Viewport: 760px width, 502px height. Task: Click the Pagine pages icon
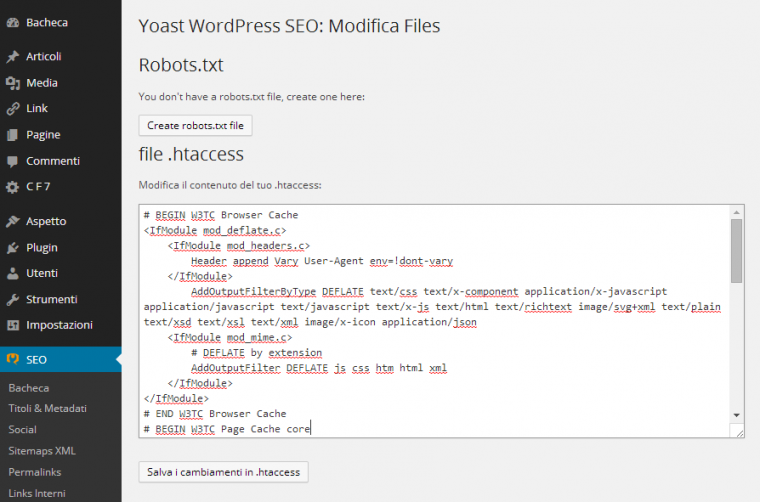pos(13,135)
